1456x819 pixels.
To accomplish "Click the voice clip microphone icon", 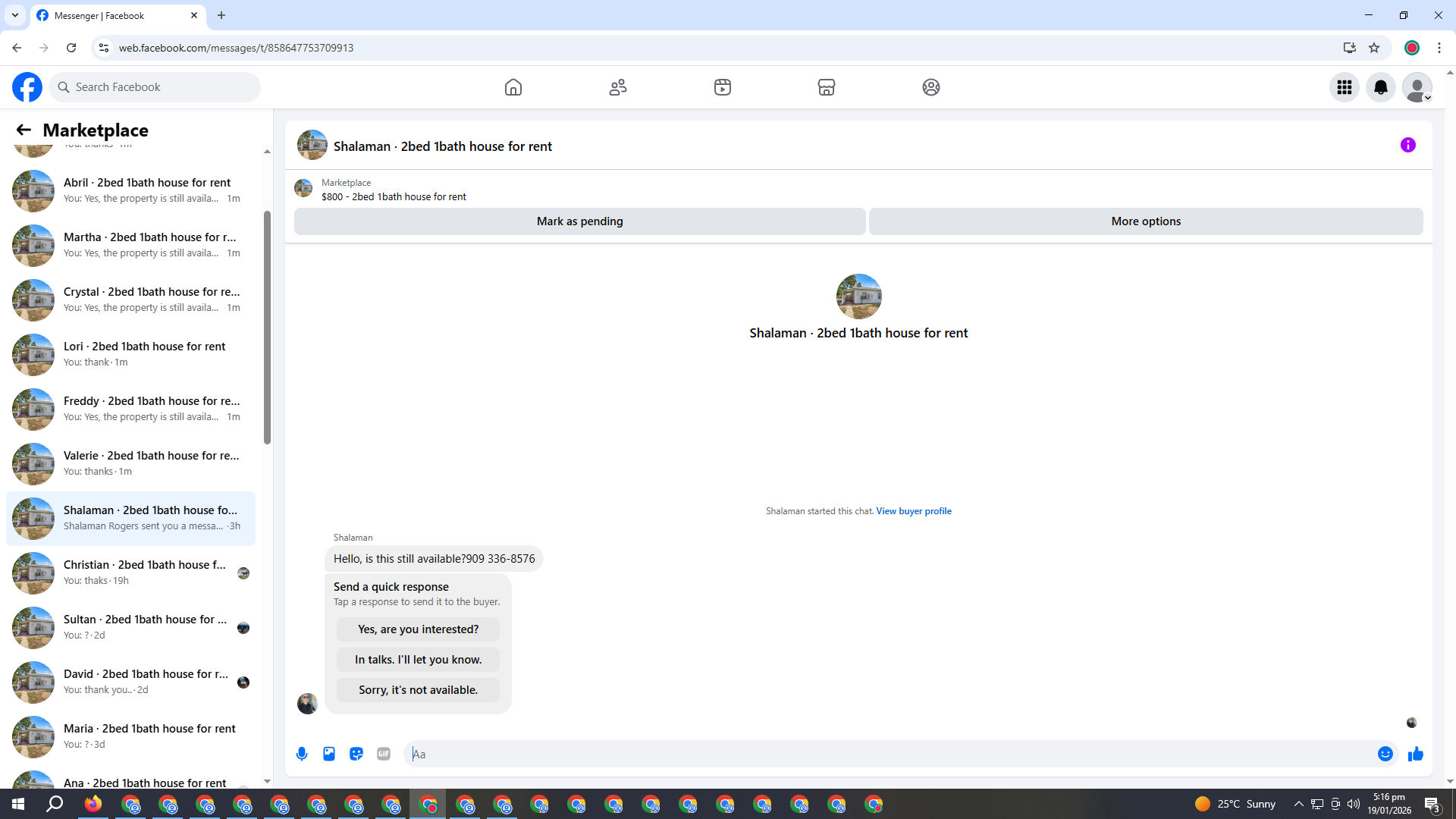I will (302, 754).
